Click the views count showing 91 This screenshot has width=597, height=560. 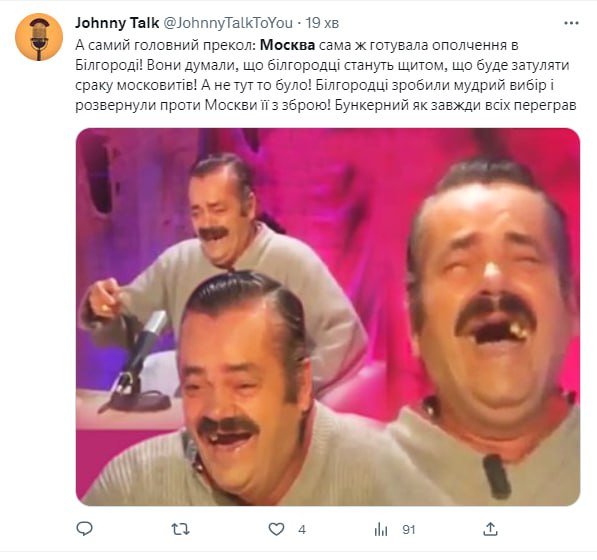coord(409,530)
